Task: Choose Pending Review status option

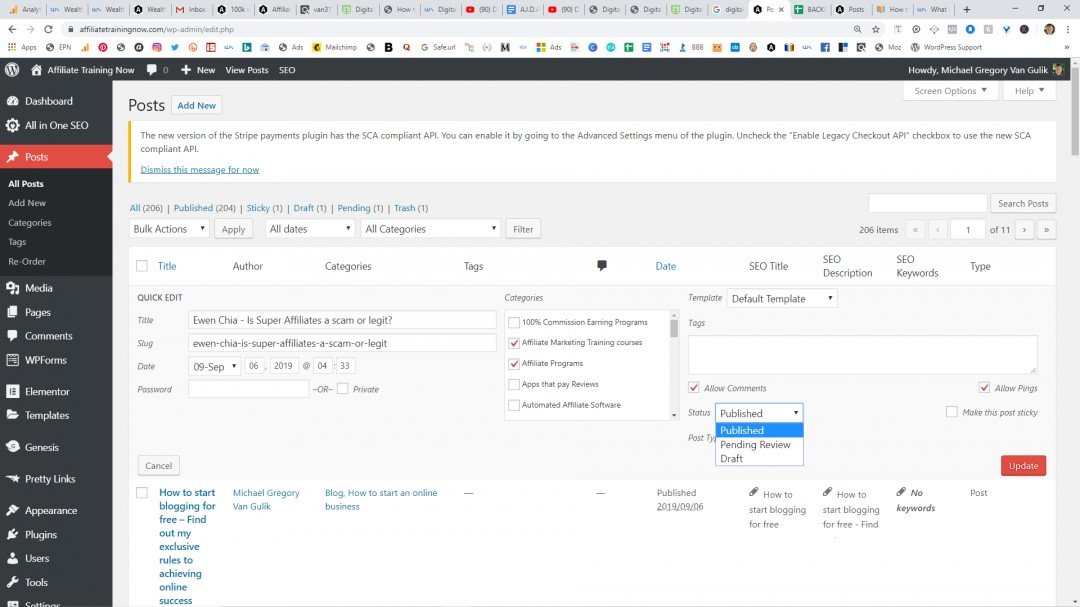Action: [x=759, y=444]
